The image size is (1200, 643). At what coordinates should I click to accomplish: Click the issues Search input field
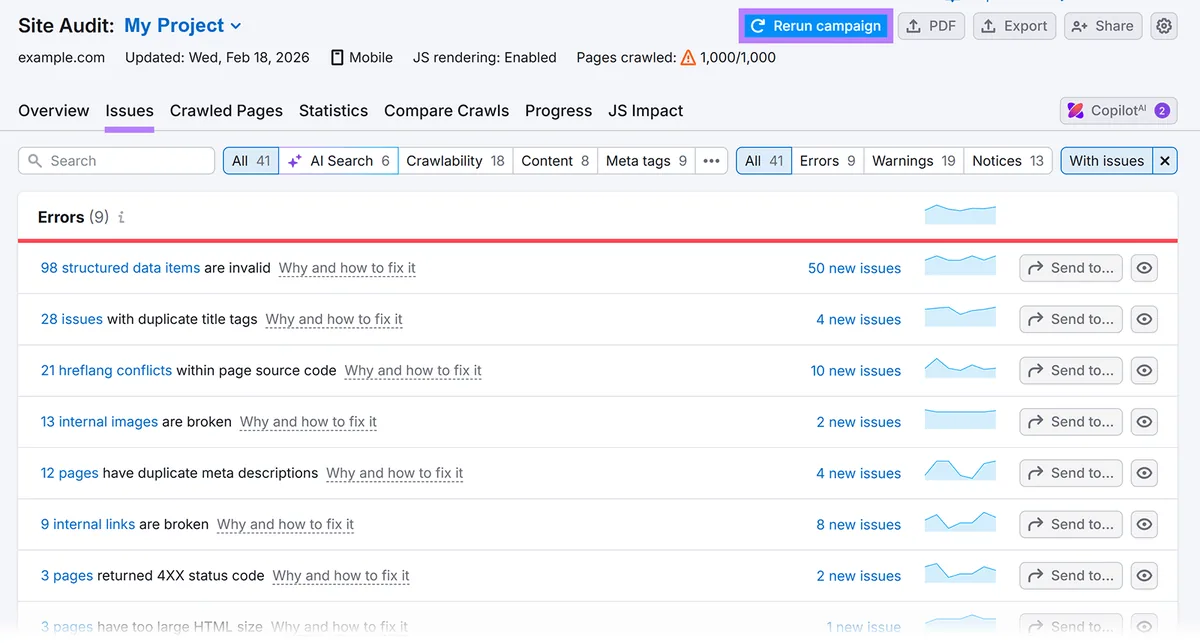coord(117,161)
